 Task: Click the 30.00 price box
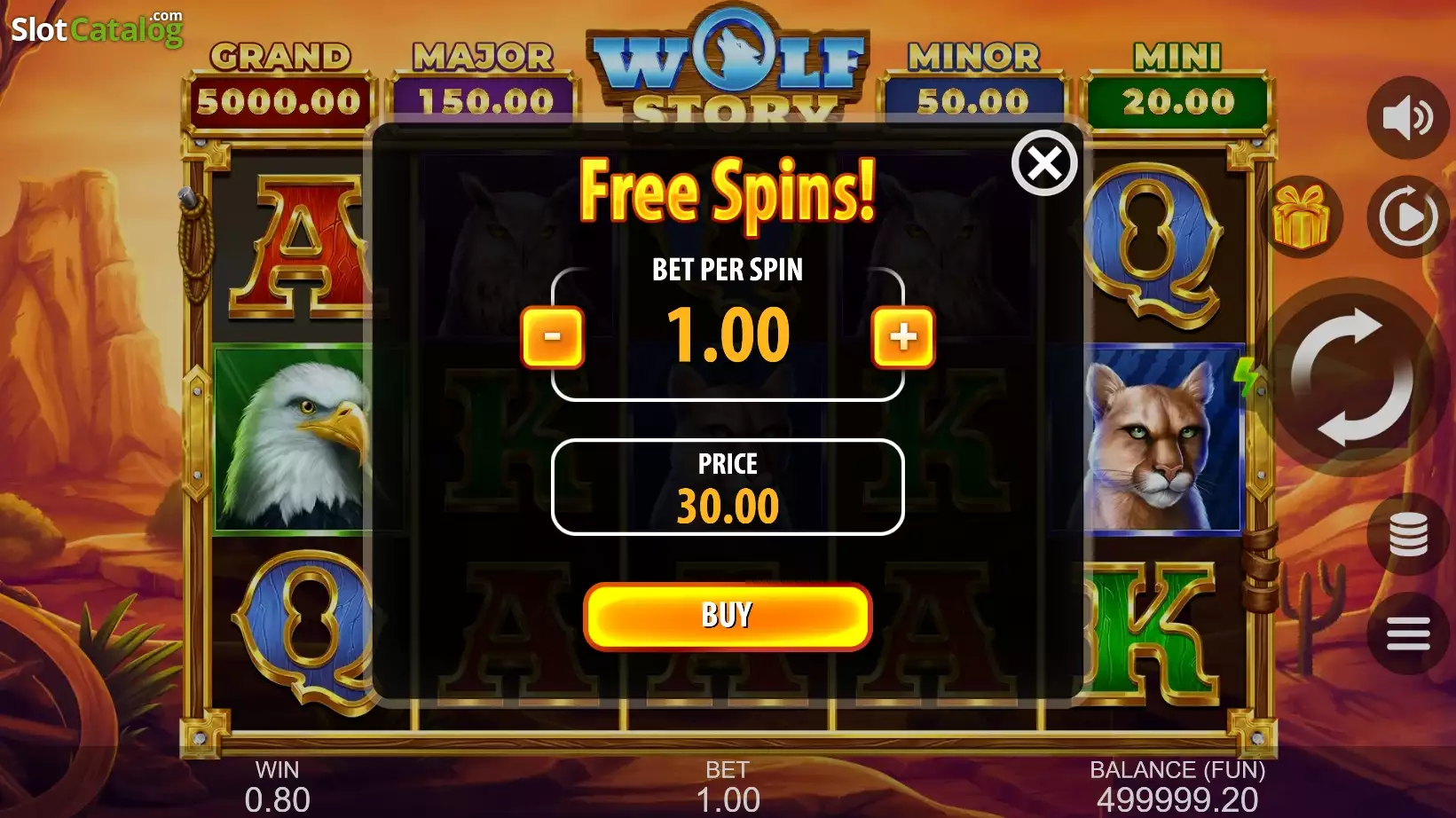click(x=728, y=487)
